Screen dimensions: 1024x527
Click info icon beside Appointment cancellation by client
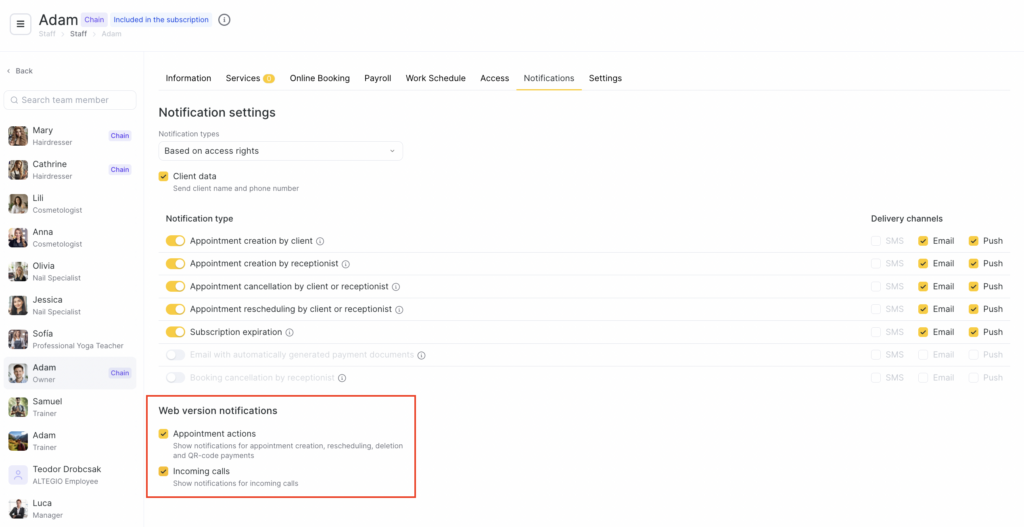(397, 287)
